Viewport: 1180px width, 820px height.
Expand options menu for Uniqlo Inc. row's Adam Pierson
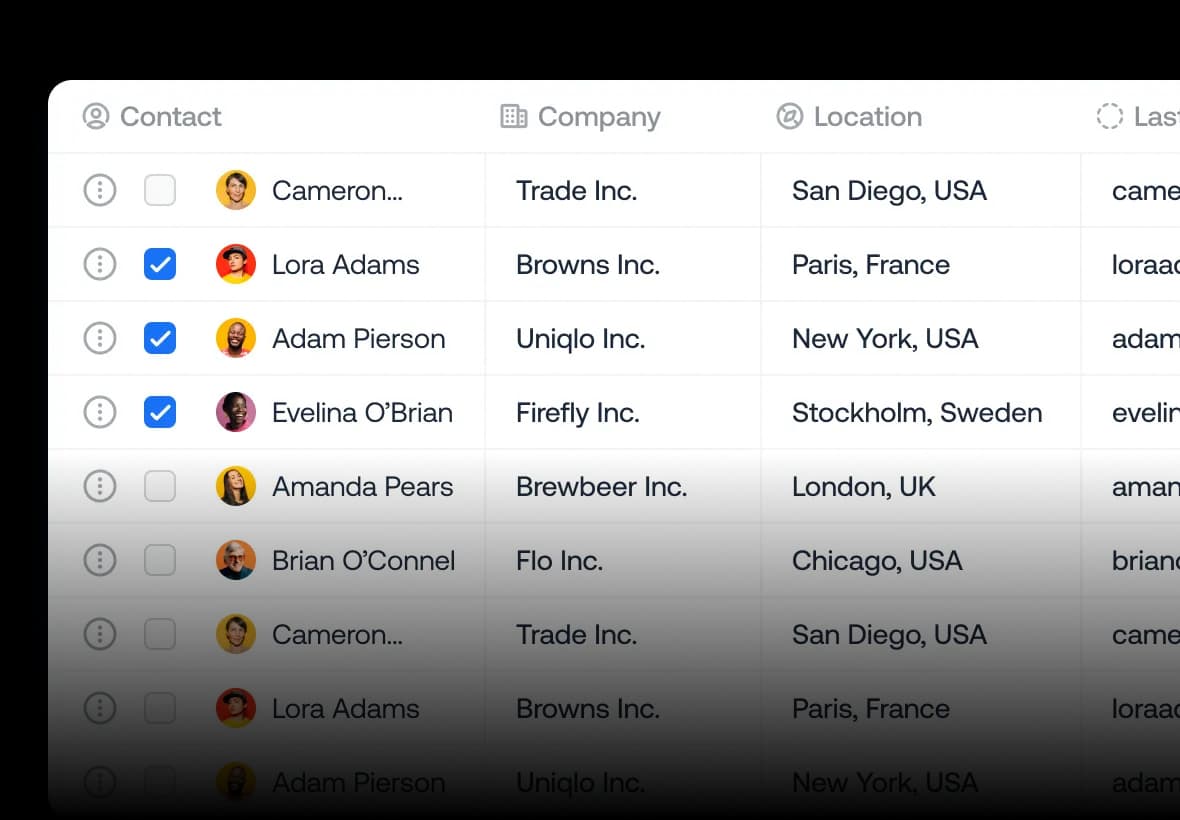click(x=99, y=338)
